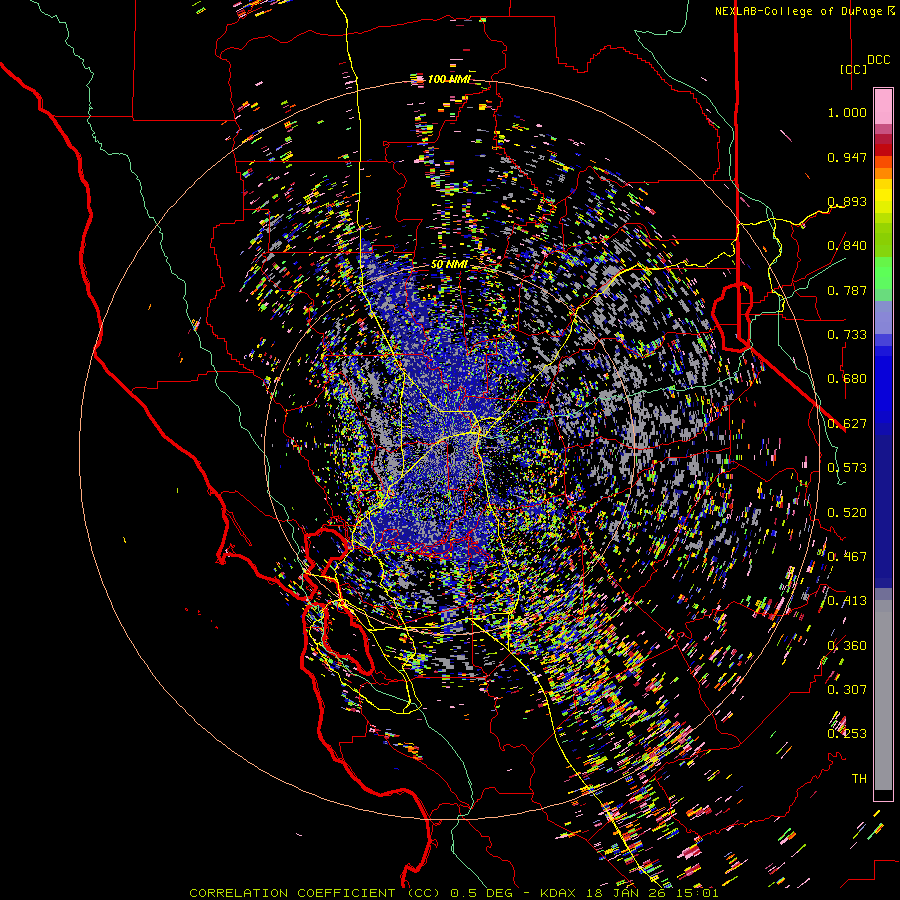Click the 0.573 legend value
This screenshot has width=900, height=900.
click(x=847, y=468)
